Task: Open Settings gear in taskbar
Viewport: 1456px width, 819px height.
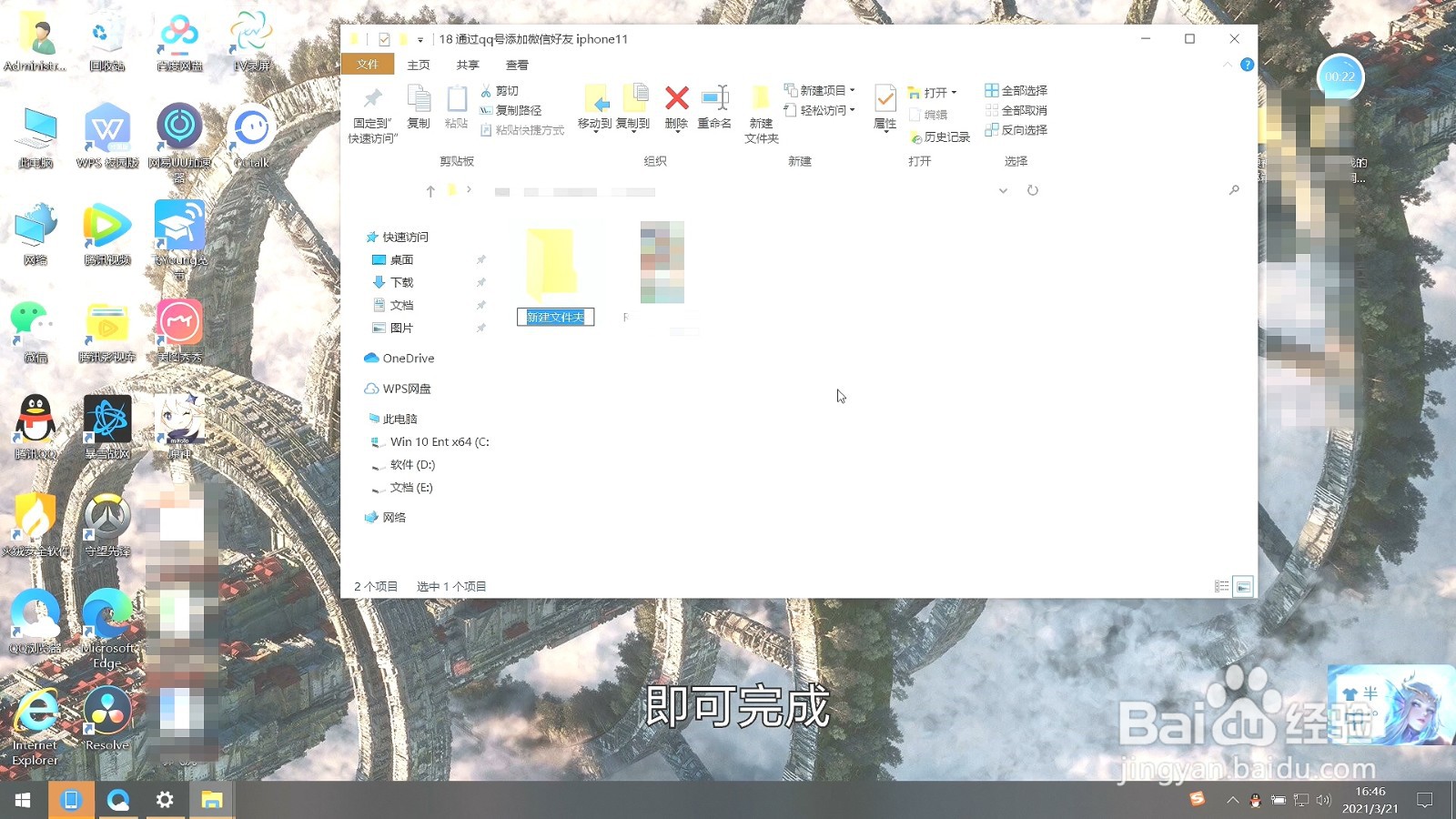Action: [x=165, y=800]
